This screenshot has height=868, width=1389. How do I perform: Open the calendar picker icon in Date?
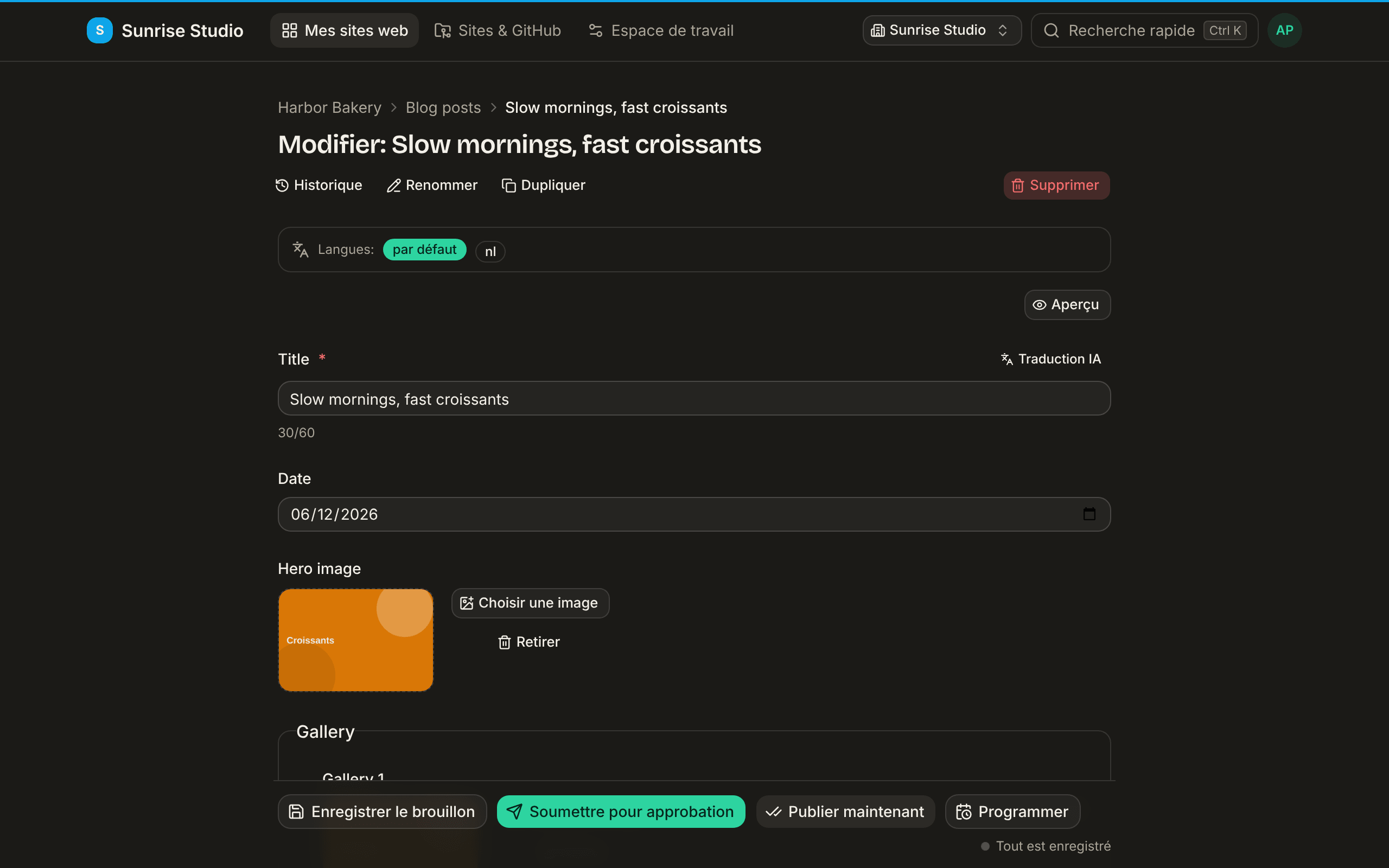pos(1089,514)
